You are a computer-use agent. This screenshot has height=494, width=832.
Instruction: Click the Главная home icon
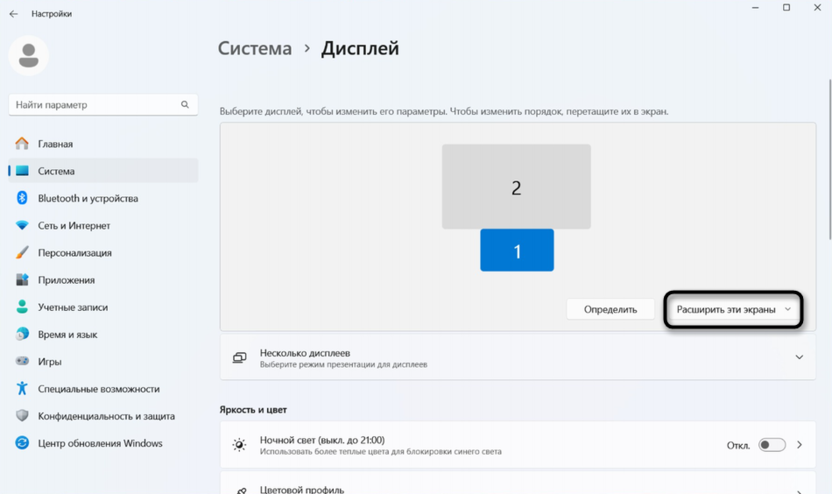(x=22, y=143)
